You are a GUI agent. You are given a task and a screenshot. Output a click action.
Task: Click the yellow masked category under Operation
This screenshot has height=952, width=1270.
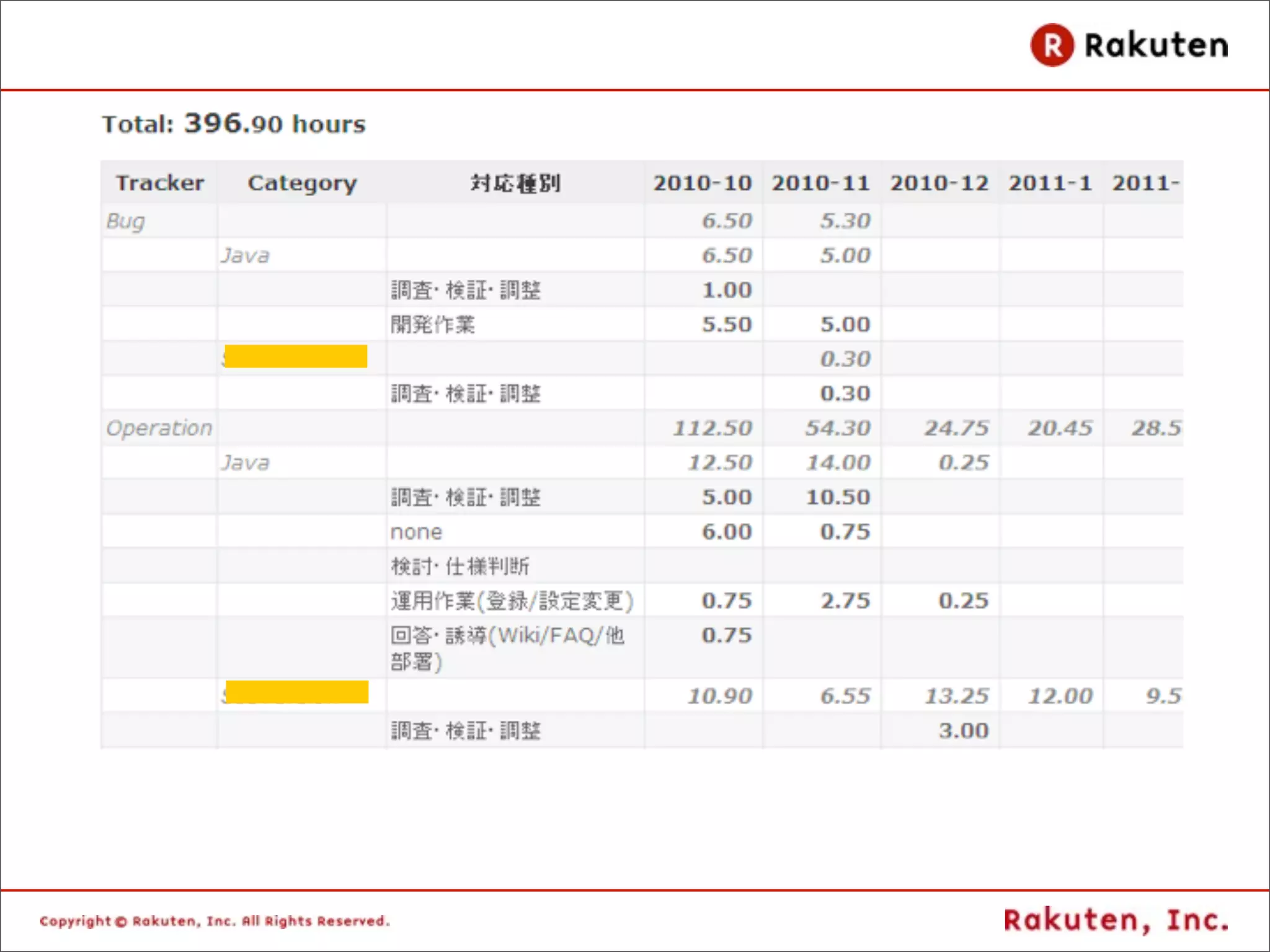pos(297,692)
